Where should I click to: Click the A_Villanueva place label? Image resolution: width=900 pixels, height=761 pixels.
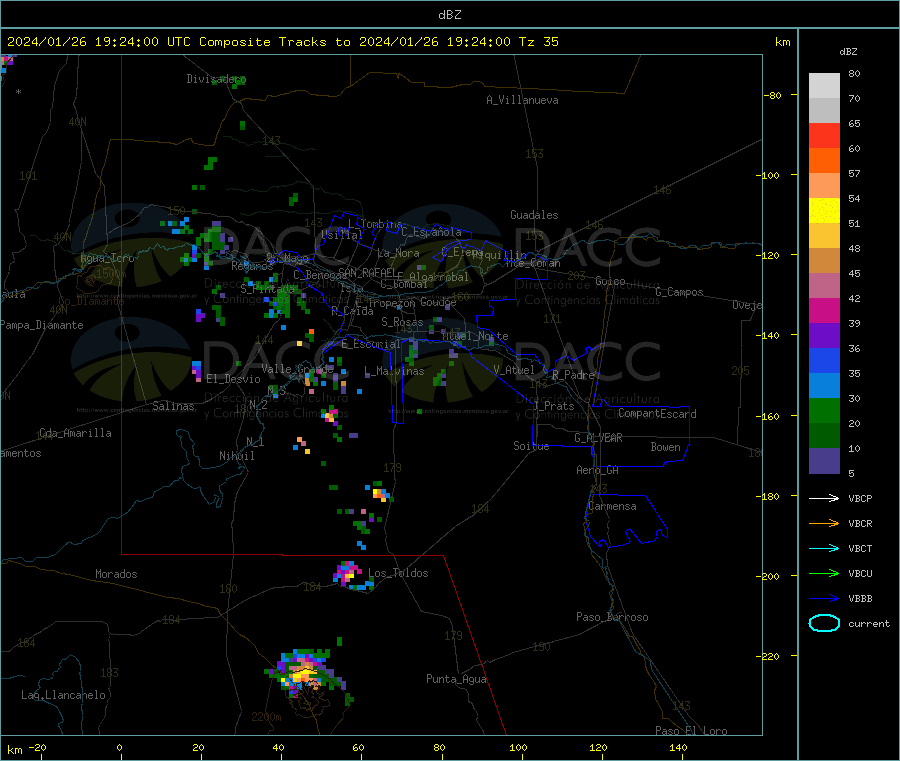522,100
